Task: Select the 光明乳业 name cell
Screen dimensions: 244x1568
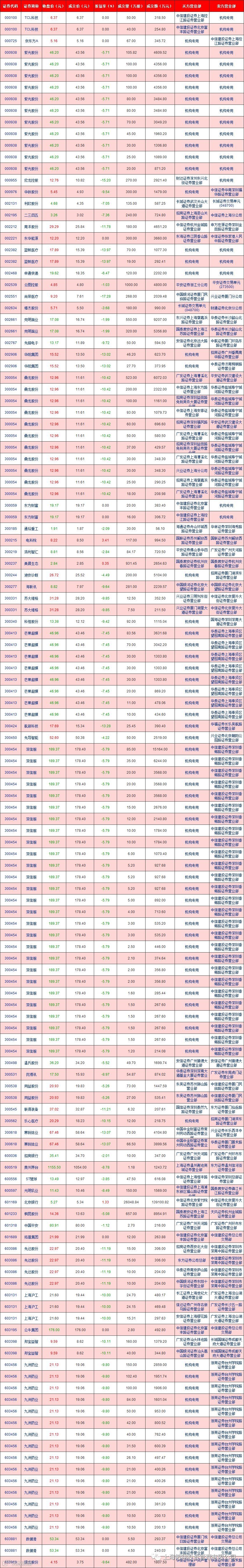Action: point(32,1191)
